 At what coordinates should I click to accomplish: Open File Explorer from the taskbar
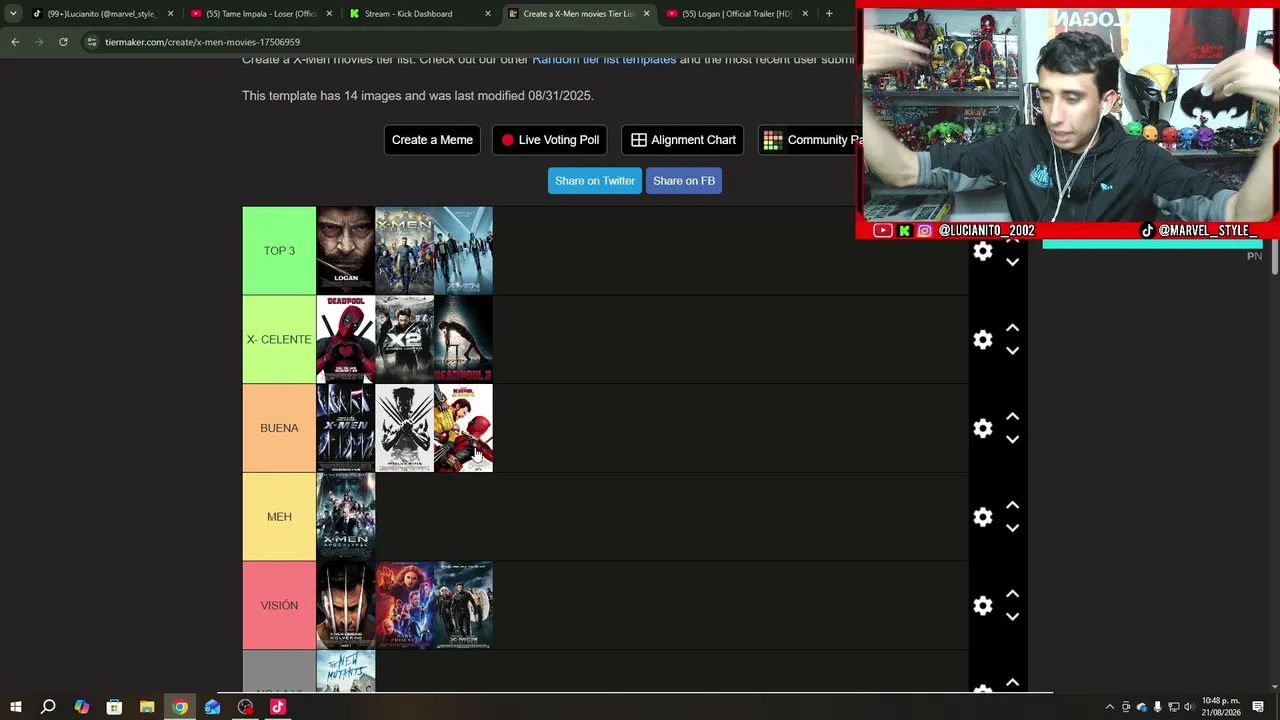(x=147, y=707)
